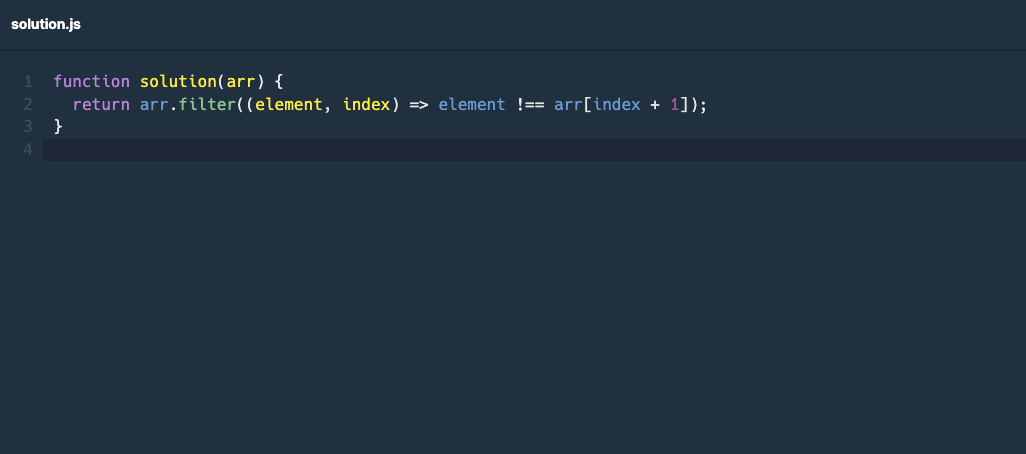Click the '=>' arrow operator
The width and height of the screenshot is (1026, 454).
[x=419, y=104]
